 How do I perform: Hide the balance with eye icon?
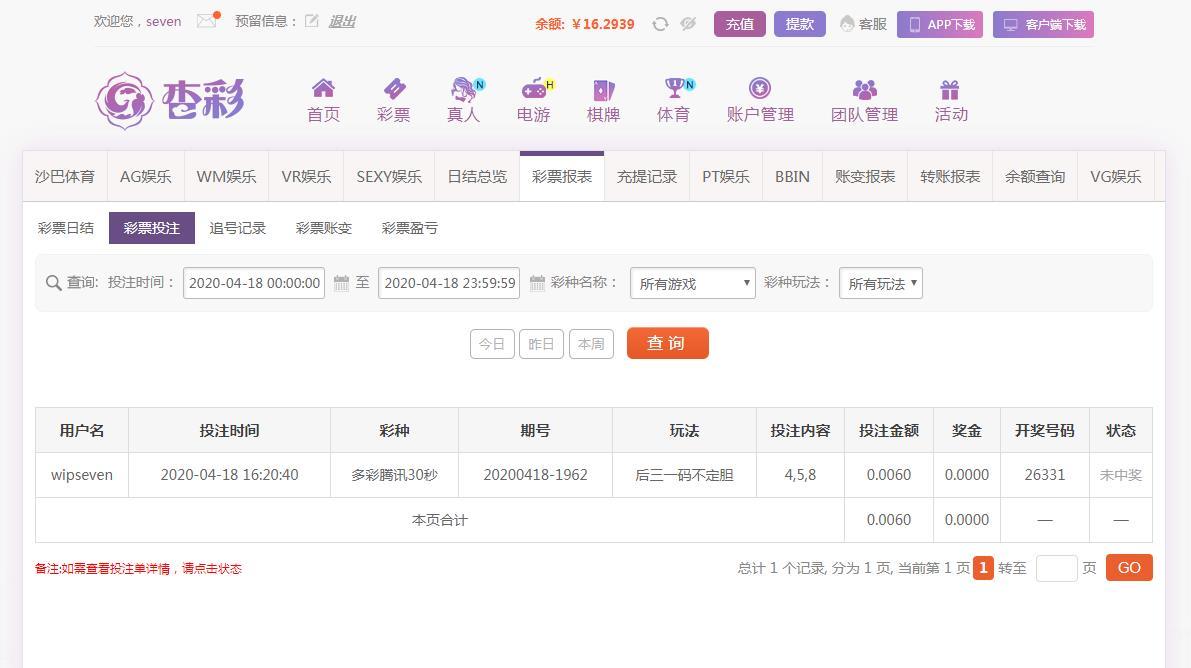(688, 24)
